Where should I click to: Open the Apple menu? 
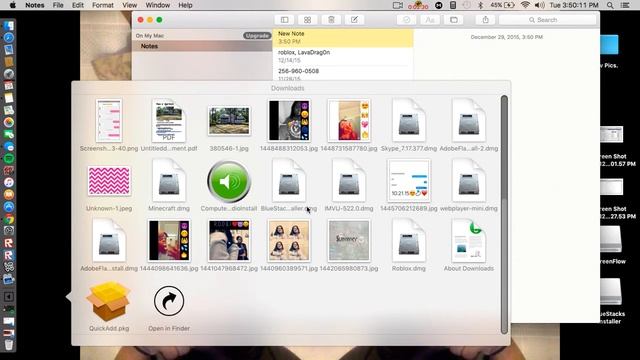pyautogui.click(x=12, y=5)
